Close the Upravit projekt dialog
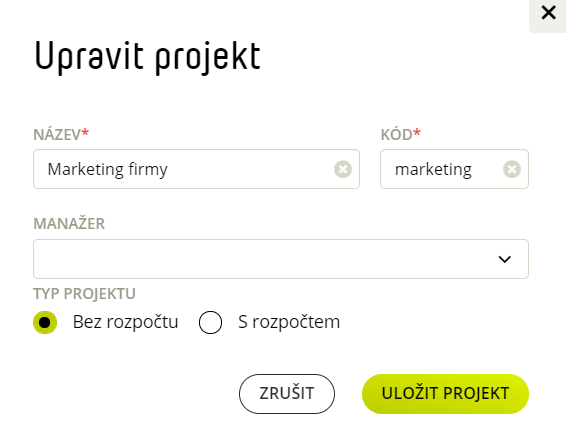This screenshot has width=566, height=431. 548,13
